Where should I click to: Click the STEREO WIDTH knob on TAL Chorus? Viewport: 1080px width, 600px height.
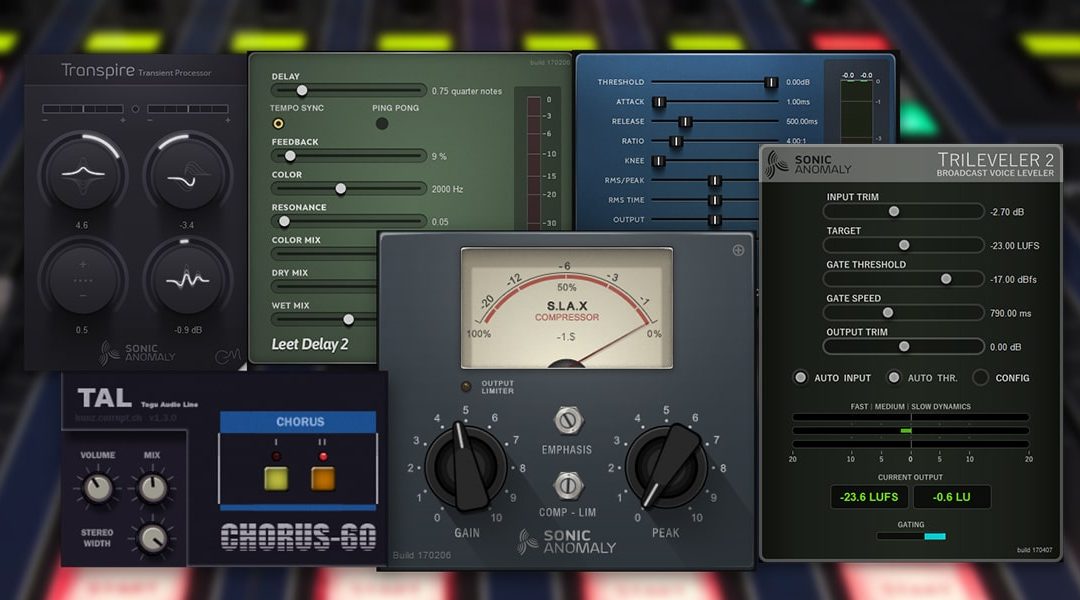[152, 538]
